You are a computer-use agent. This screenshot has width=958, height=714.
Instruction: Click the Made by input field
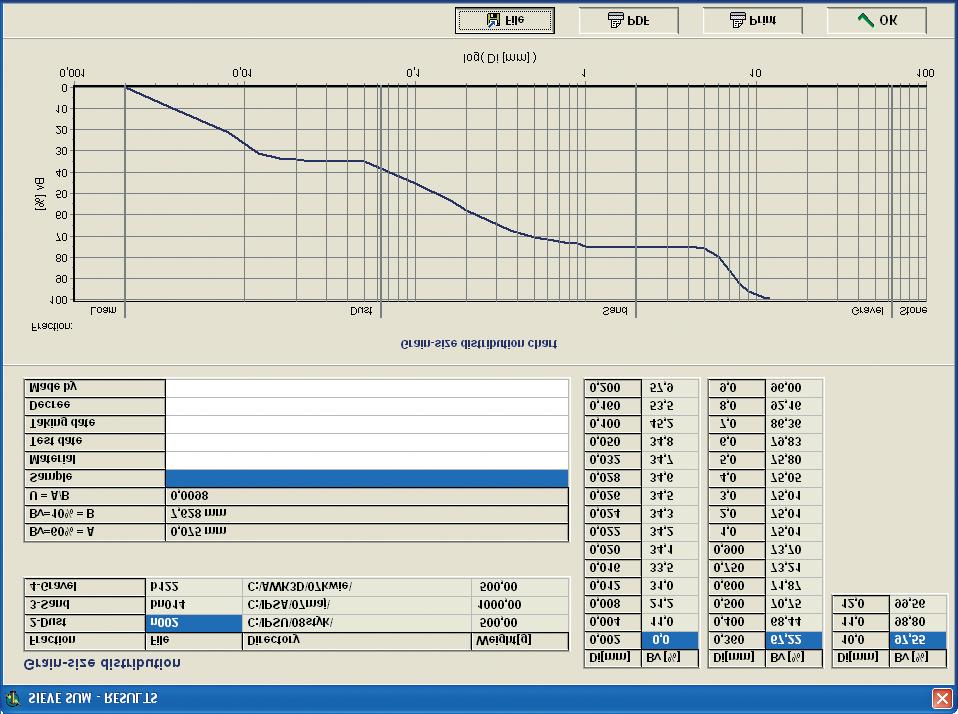367,388
